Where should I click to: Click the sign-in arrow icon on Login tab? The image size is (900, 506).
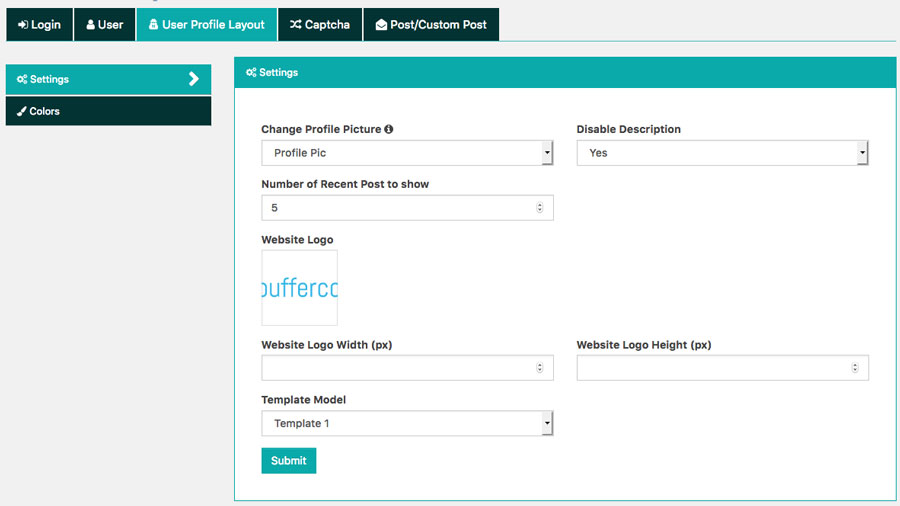(23, 25)
